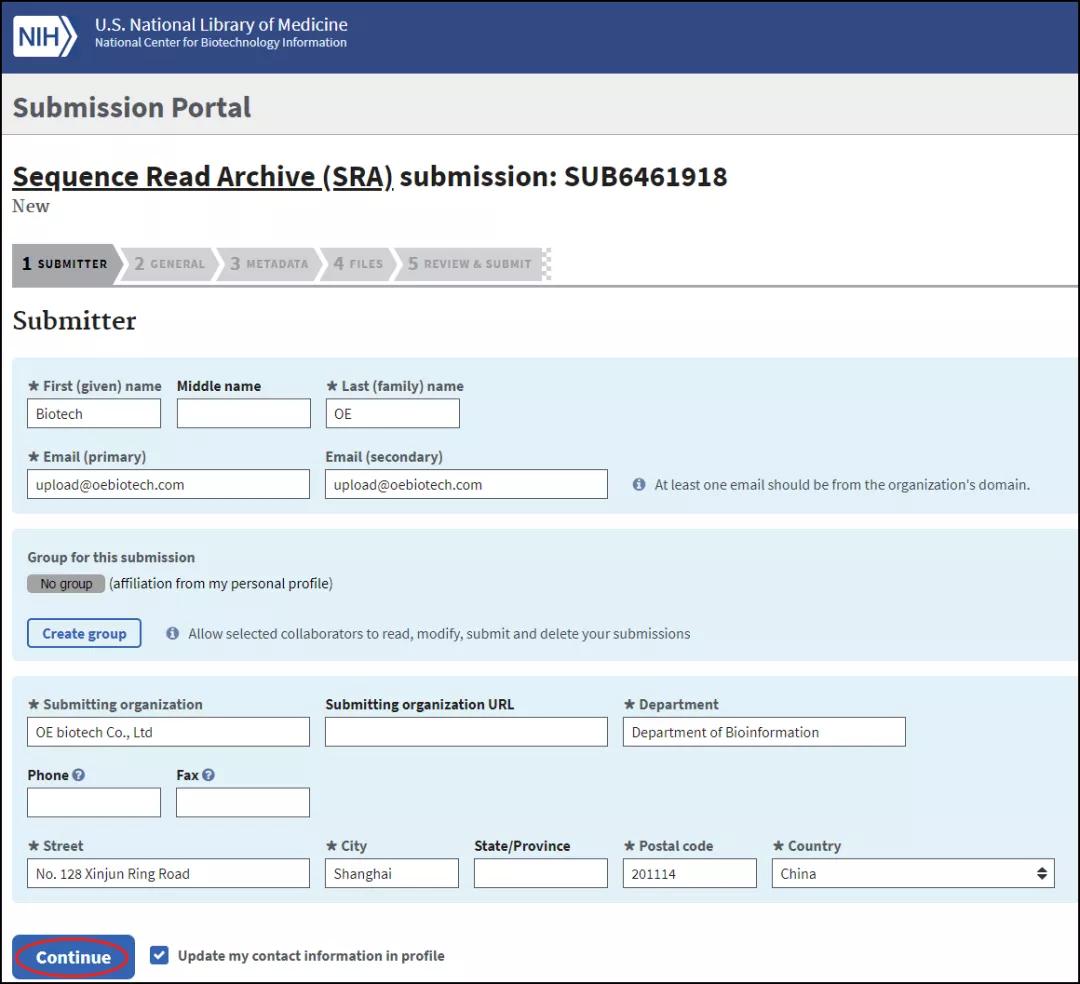The image size is (1080, 984).
Task: Click the Create group button
Action: click(84, 633)
